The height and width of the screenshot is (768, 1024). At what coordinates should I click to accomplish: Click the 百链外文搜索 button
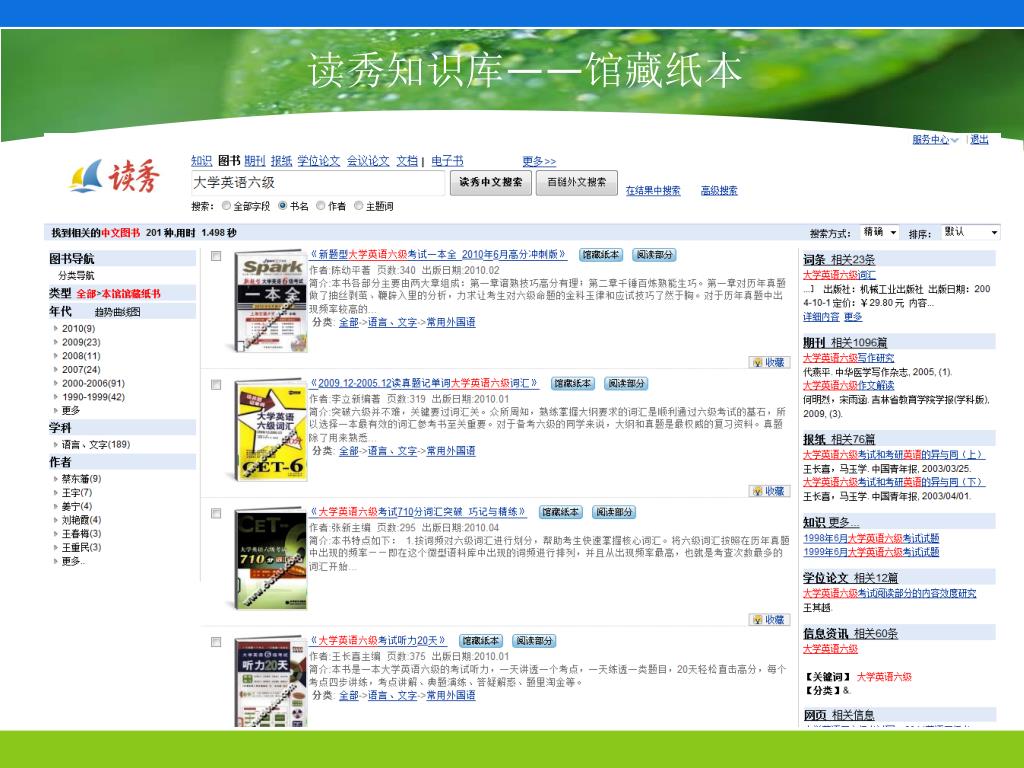[x=577, y=182]
